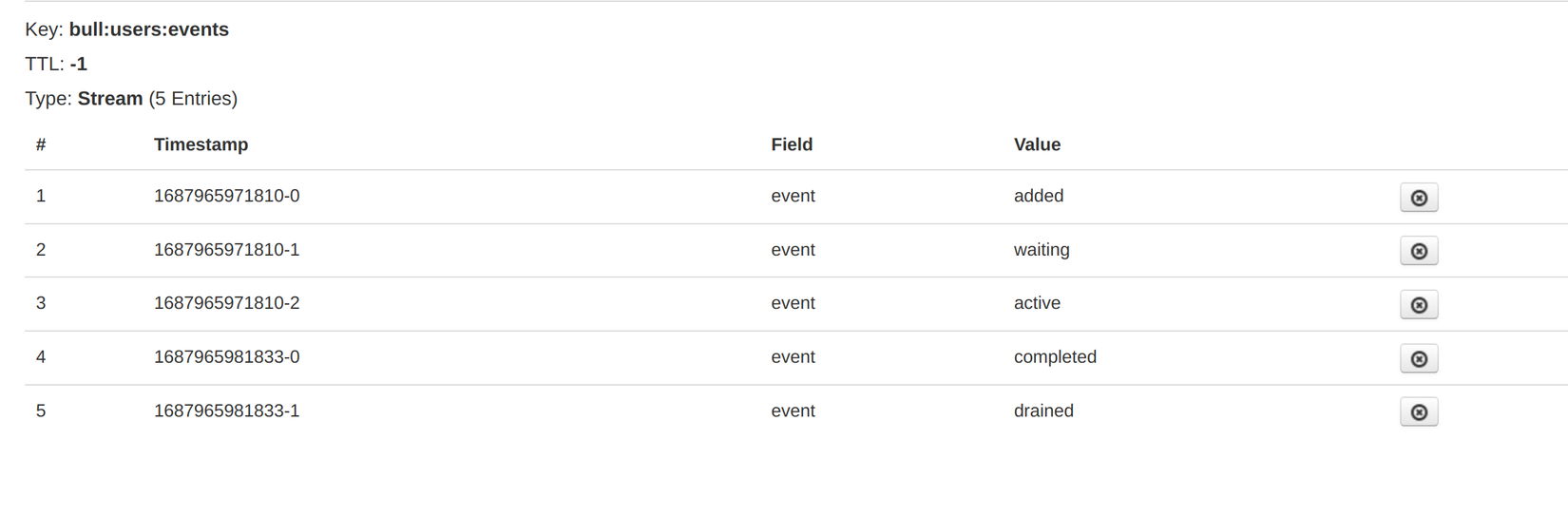Click the TTL value -1
This screenshot has width=1568, height=516.
click(x=78, y=65)
